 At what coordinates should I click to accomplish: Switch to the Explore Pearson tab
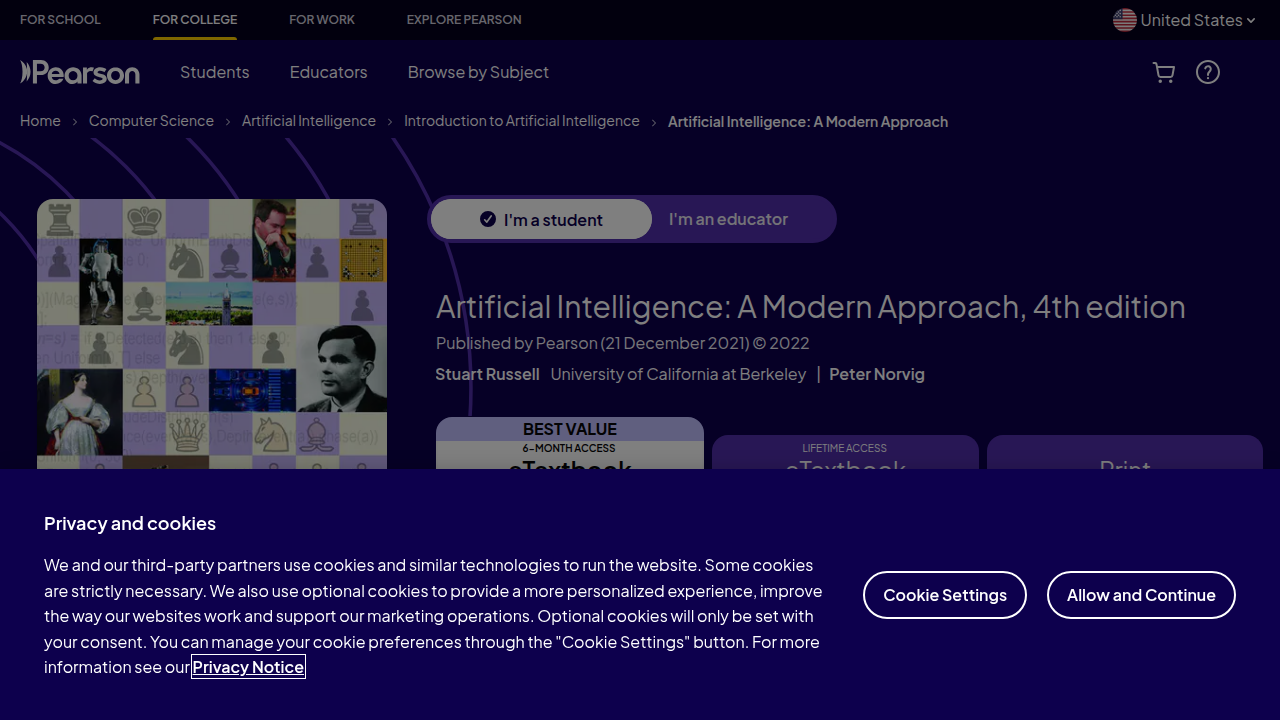click(x=464, y=20)
